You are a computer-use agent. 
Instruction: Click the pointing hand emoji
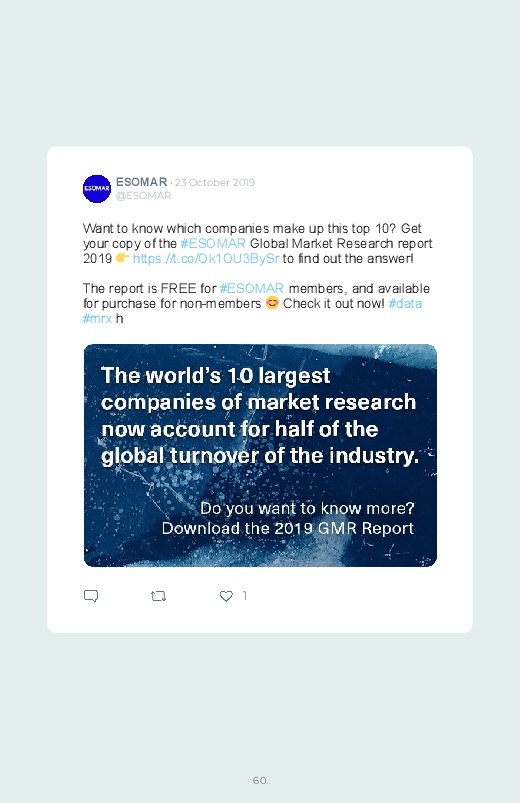122,257
